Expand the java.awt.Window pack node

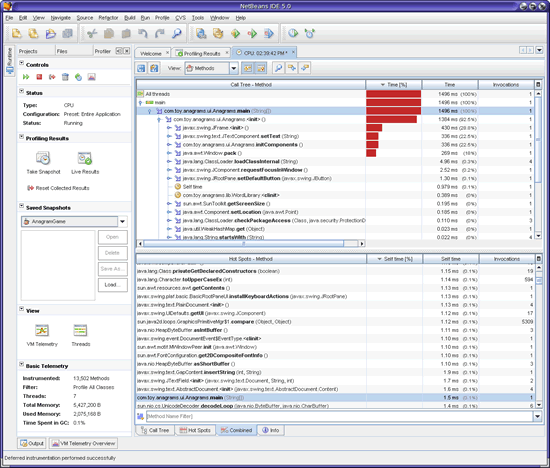(169, 153)
